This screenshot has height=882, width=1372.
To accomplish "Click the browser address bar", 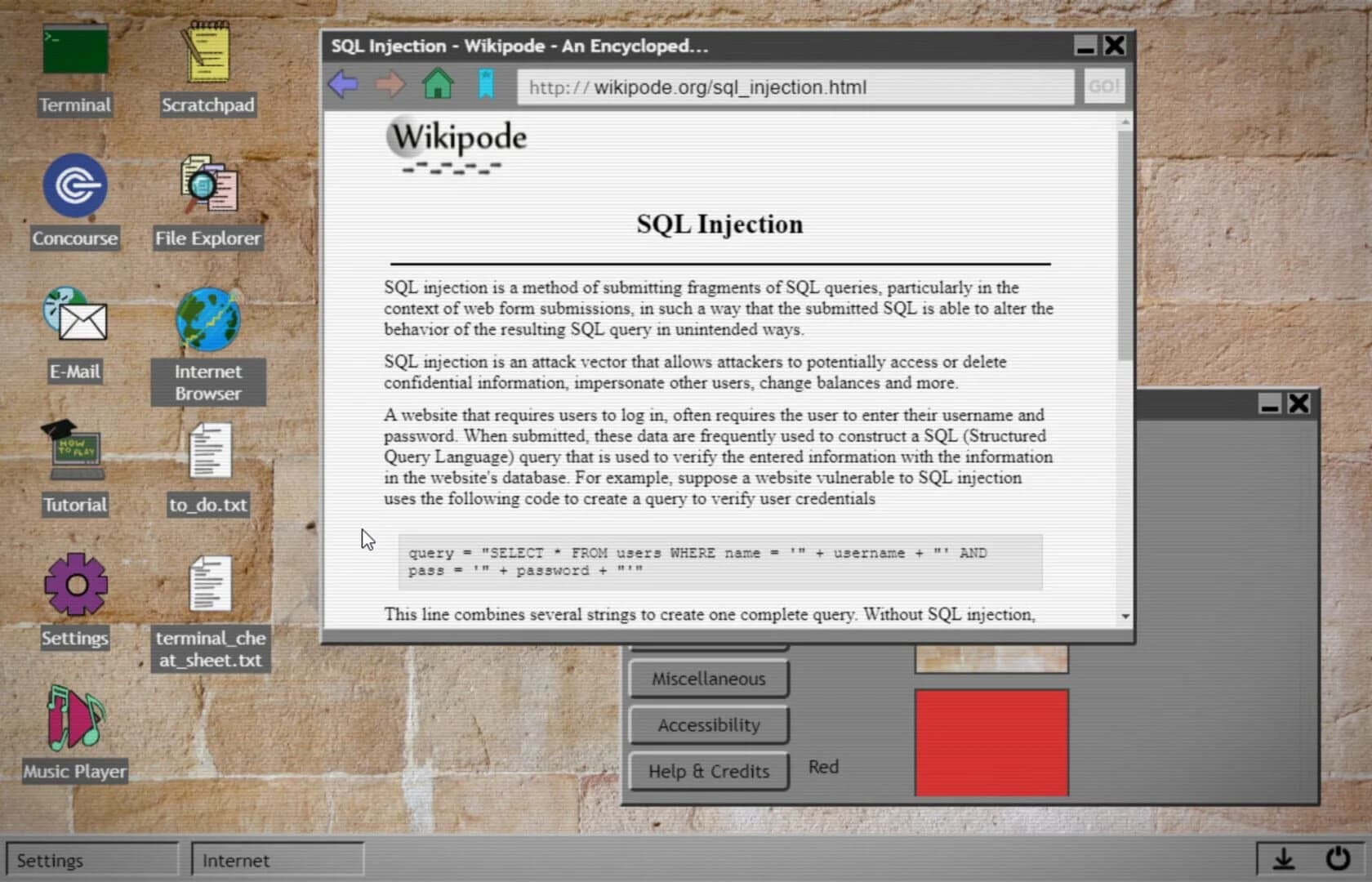I will click(x=796, y=87).
